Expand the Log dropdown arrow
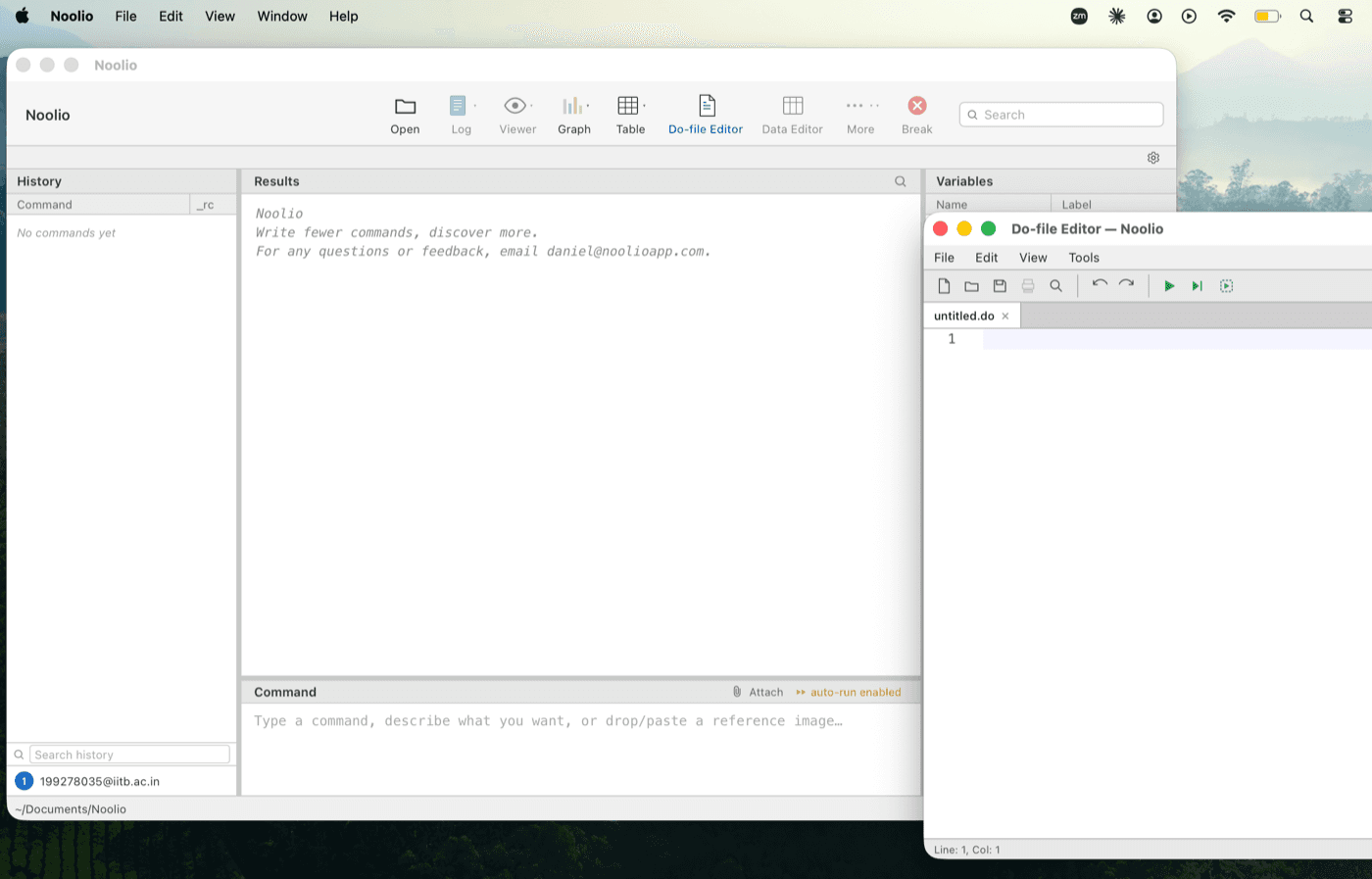The width and height of the screenshot is (1372, 879). tap(475, 105)
